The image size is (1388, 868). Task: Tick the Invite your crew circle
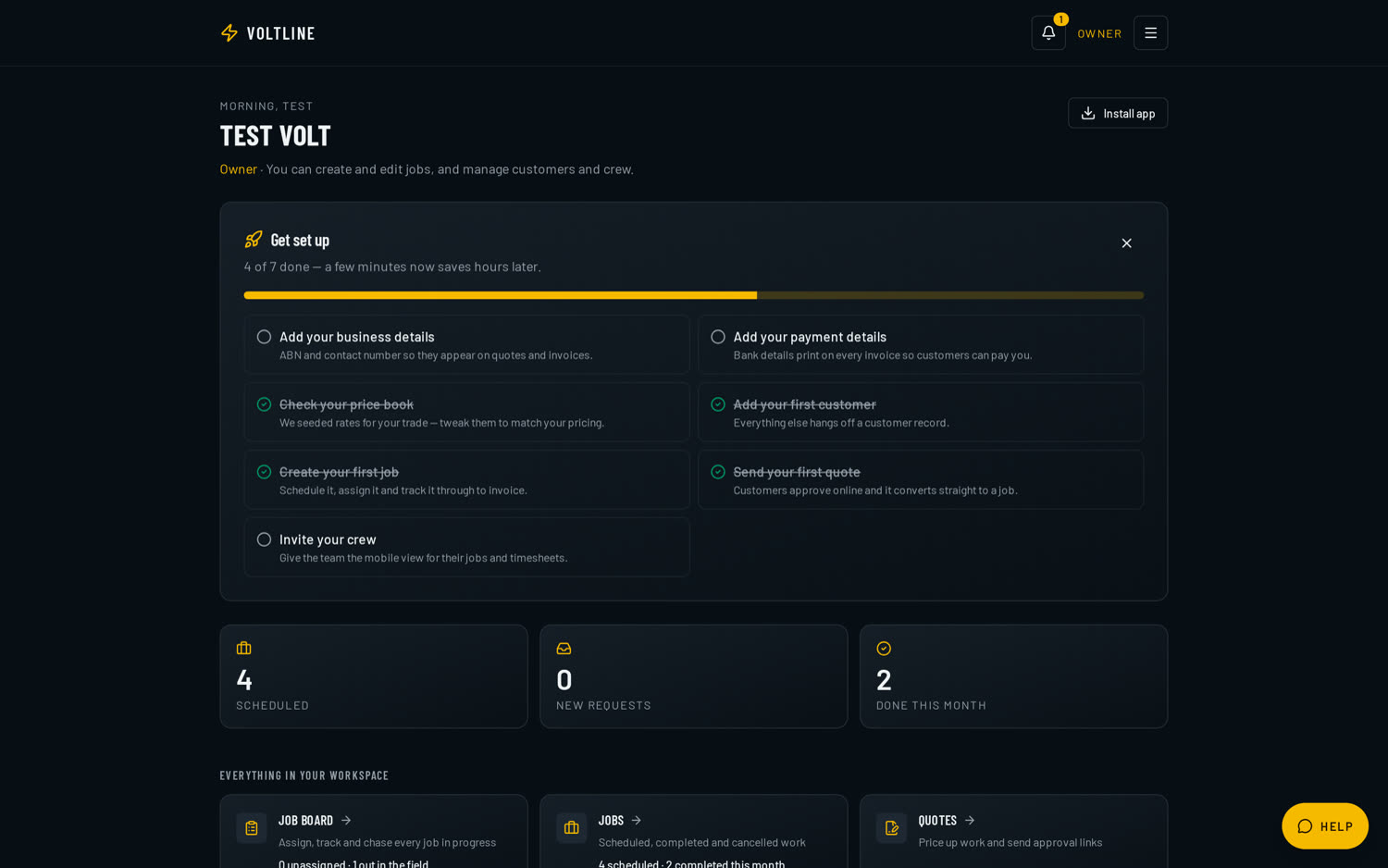click(264, 539)
